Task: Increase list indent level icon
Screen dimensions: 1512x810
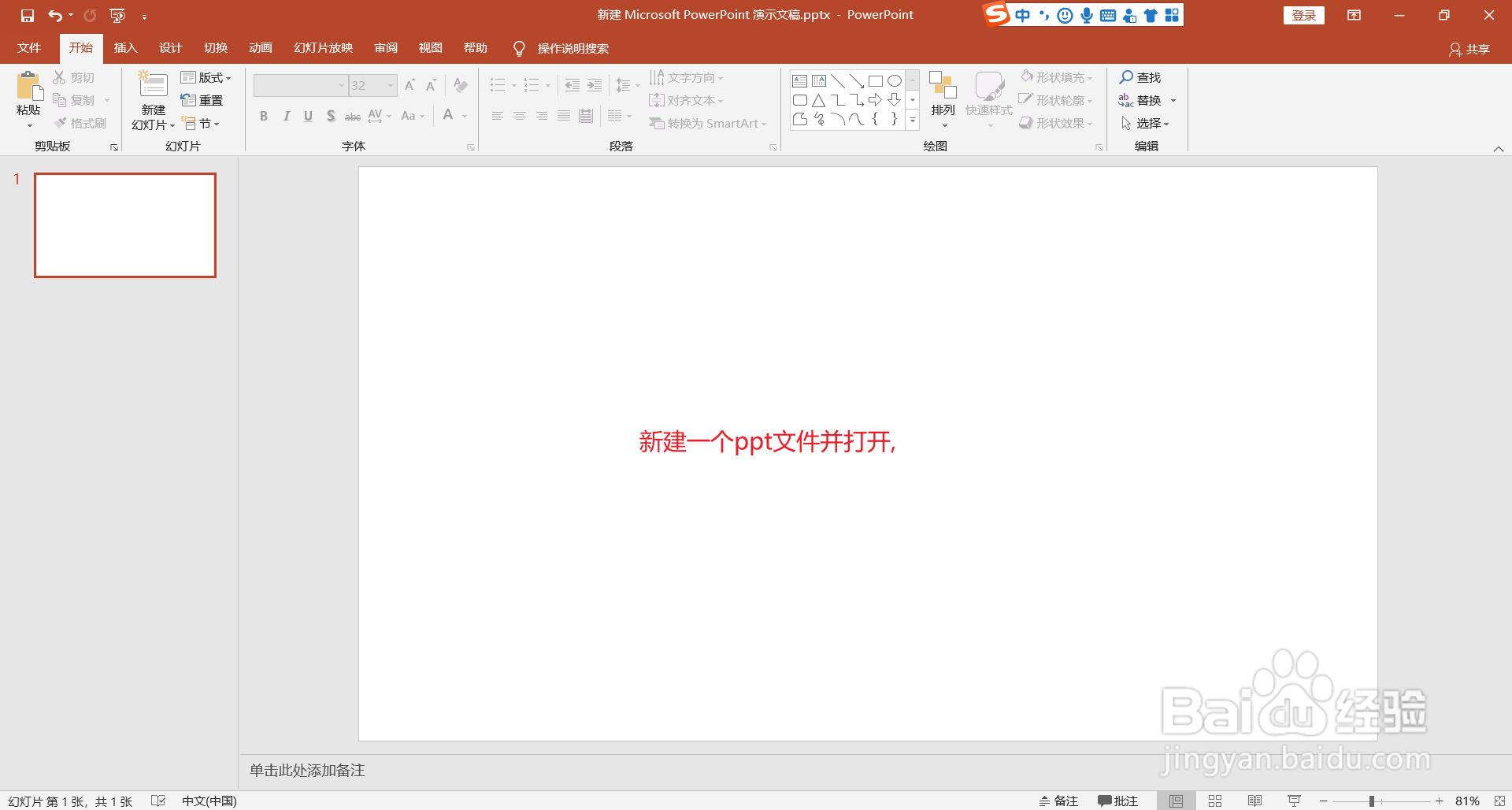Action: click(595, 85)
